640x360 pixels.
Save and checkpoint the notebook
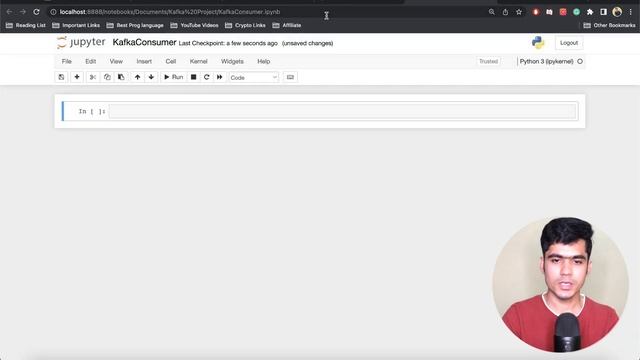pyautogui.click(x=61, y=77)
